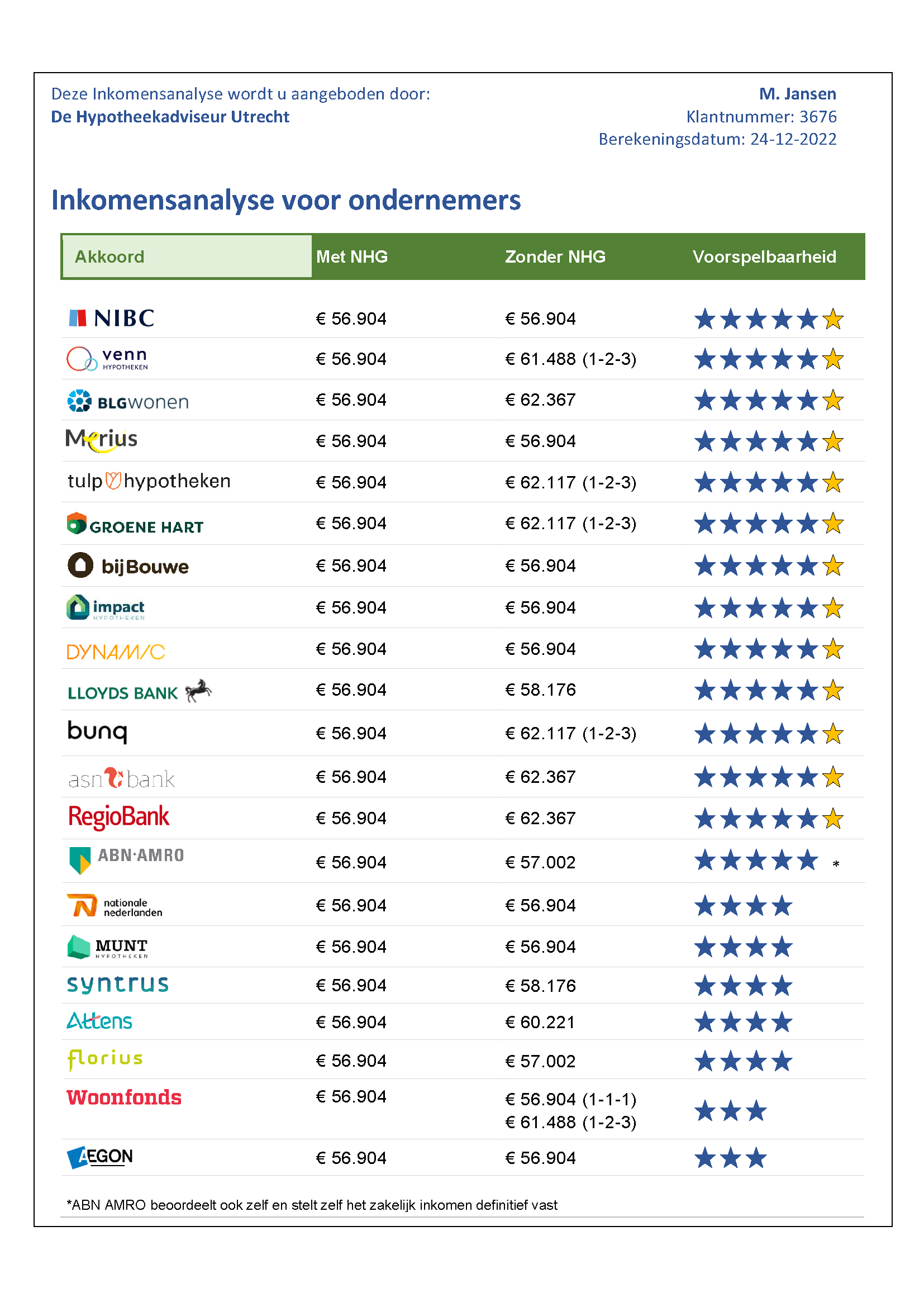924x1307 pixels.
Task: Click the Nationale Nederlanden logo
Action: (115, 906)
